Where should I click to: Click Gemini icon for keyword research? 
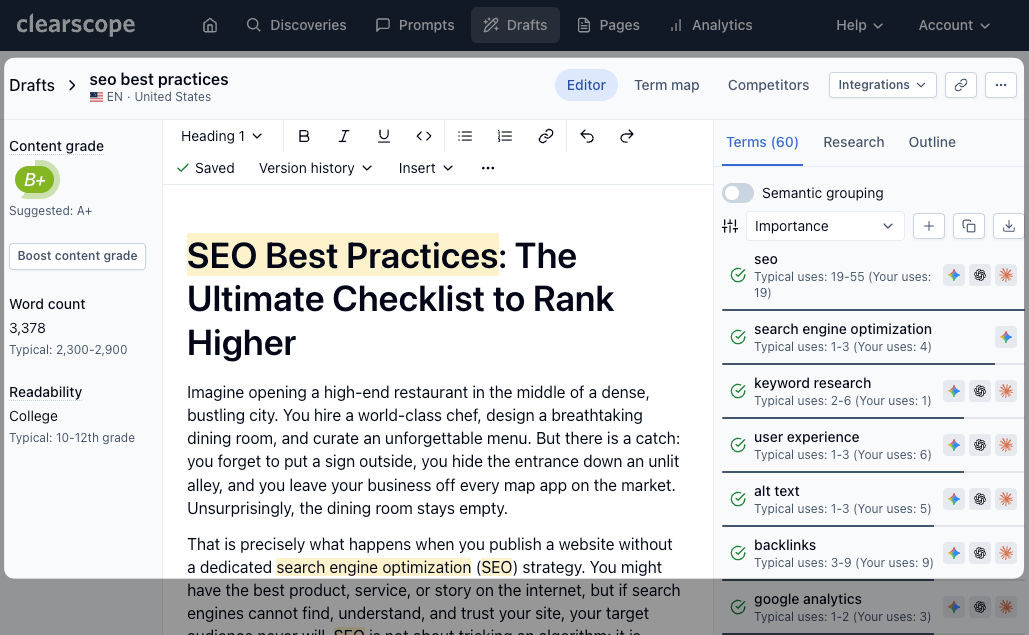[954, 391]
